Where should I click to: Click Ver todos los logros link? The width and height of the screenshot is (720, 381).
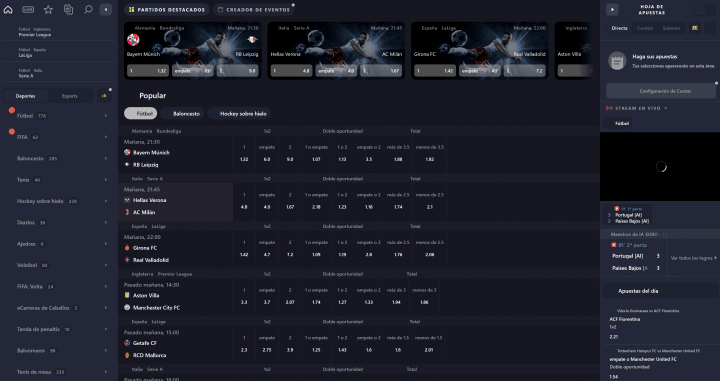694,258
